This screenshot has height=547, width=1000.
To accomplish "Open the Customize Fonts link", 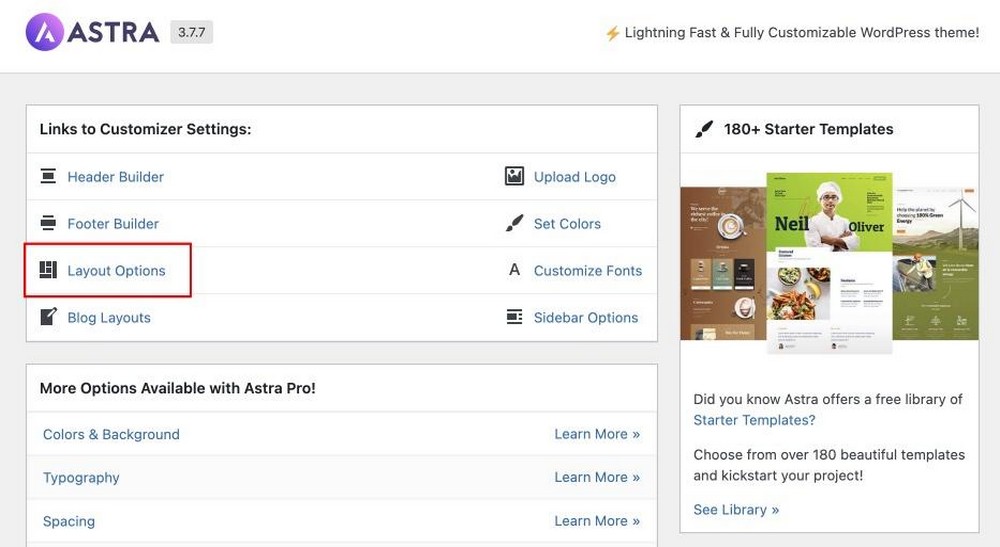I will click(x=587, y=270).
